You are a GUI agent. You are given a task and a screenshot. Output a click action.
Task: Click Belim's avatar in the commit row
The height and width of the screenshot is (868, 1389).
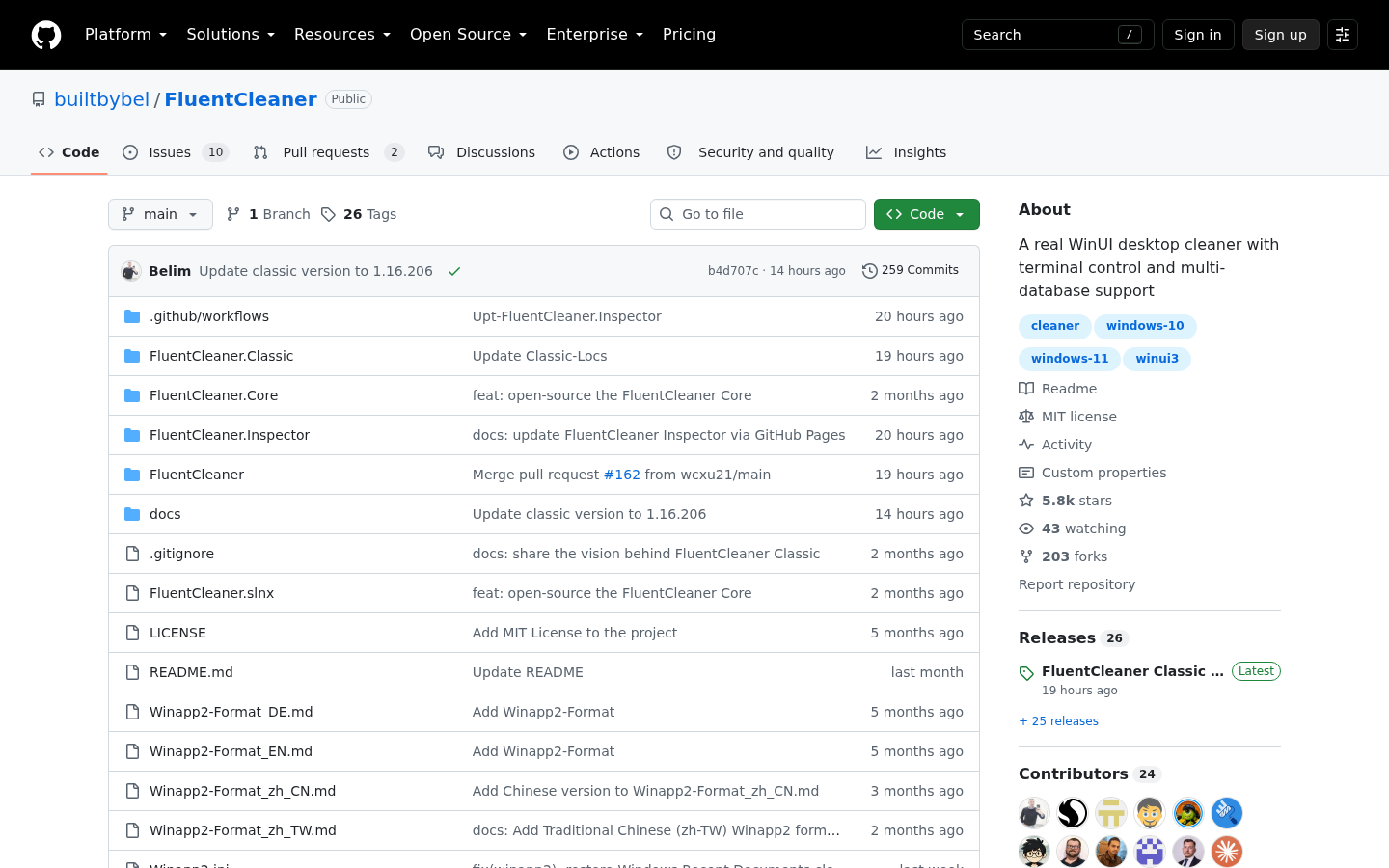click(x=131, y=271)
